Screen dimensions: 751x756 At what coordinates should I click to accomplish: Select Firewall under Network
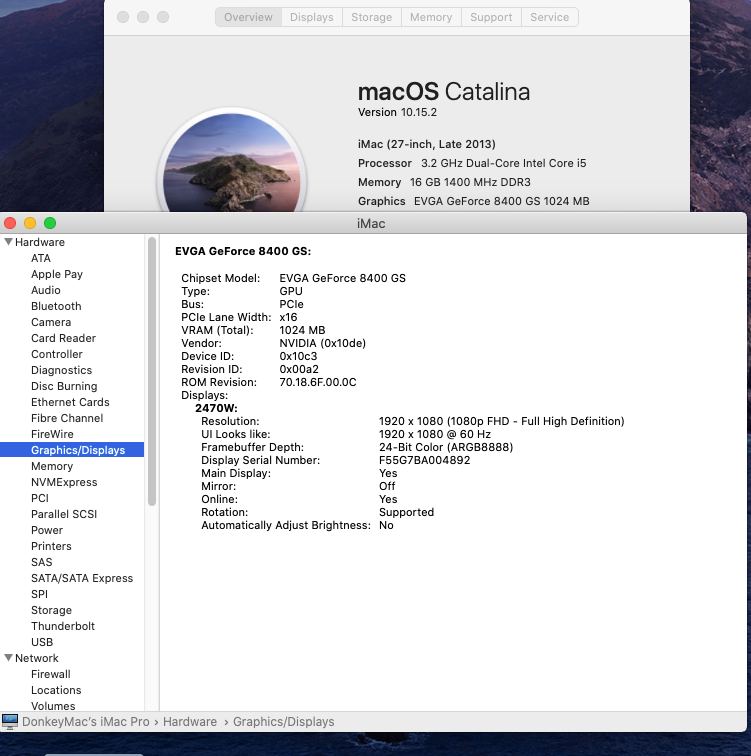[x=51, y=674]
